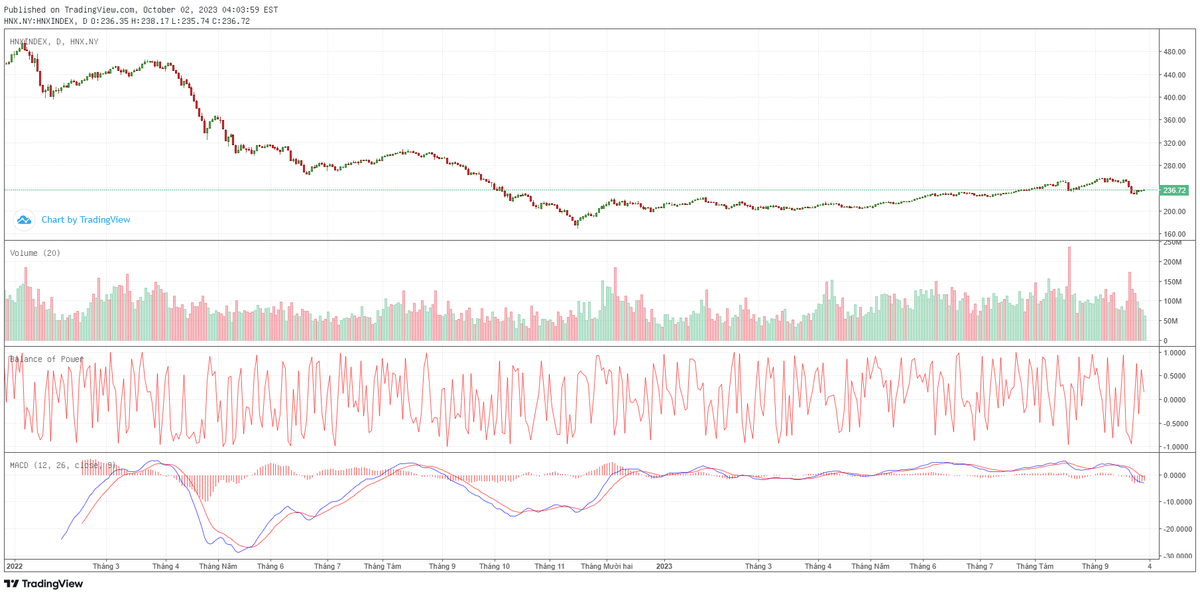Select the HNXINDEX, D, HNX.NY legend

[x=54, y=41]
